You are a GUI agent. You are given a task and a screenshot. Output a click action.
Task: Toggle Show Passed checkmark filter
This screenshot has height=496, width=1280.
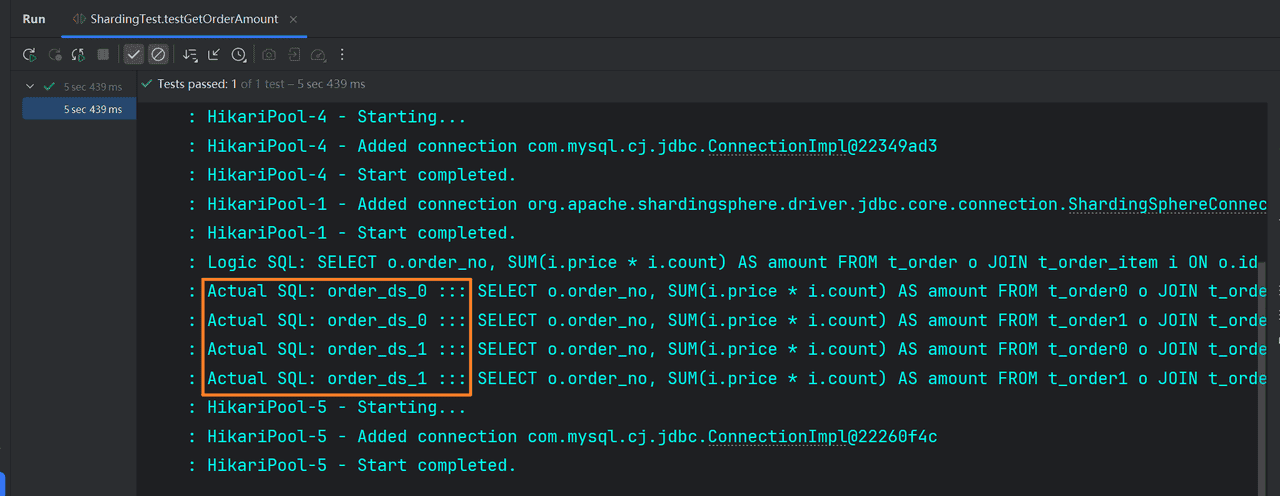[134, 55]
